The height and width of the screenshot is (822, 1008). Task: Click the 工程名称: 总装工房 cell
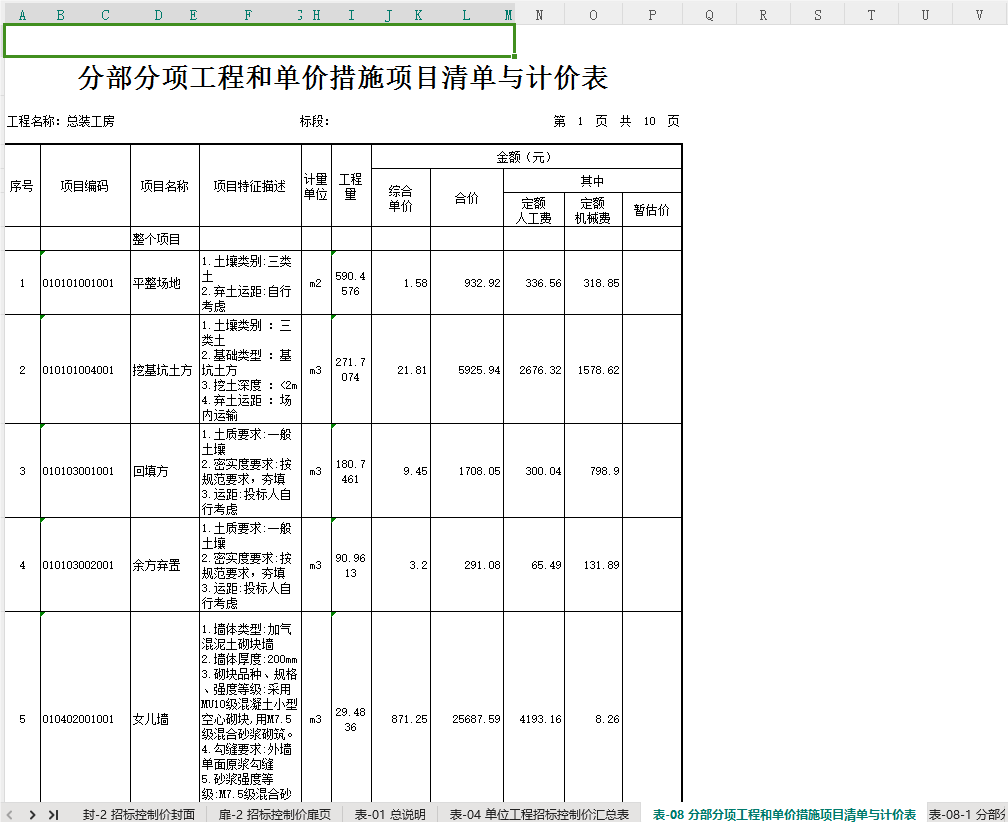[x=61, y=121]
